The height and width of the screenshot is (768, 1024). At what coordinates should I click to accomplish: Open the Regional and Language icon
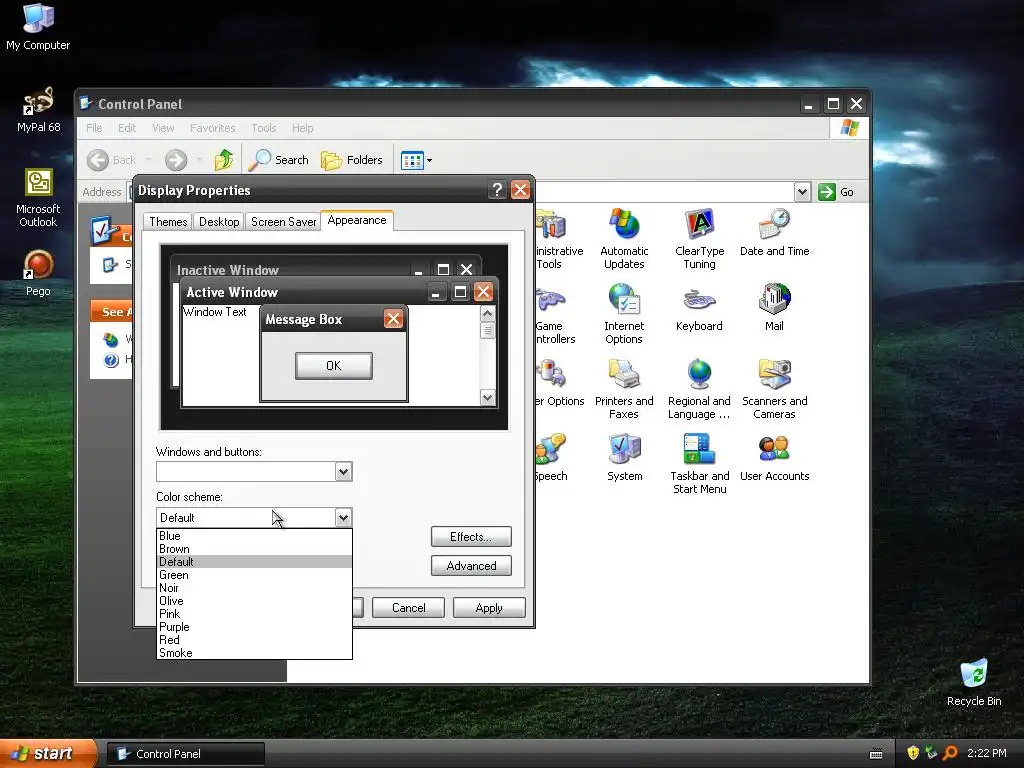tap(699, 389)
